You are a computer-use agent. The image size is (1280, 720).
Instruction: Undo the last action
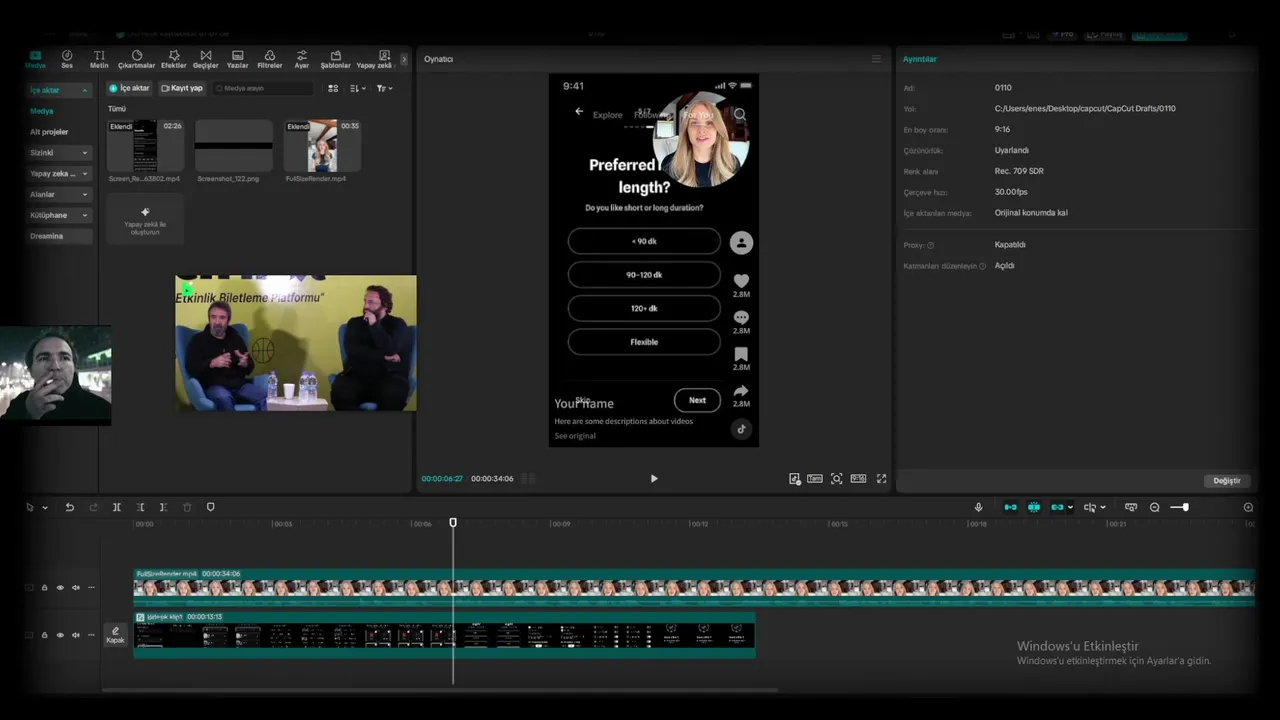click(70, 508)
